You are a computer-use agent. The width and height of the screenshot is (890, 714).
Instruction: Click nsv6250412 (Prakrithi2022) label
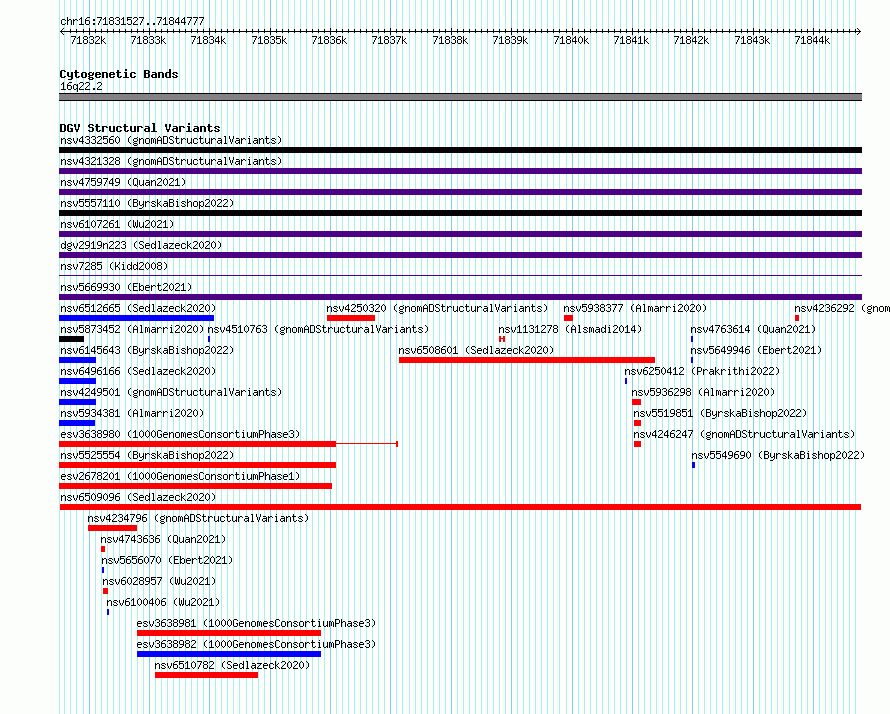tap(702, 371)
